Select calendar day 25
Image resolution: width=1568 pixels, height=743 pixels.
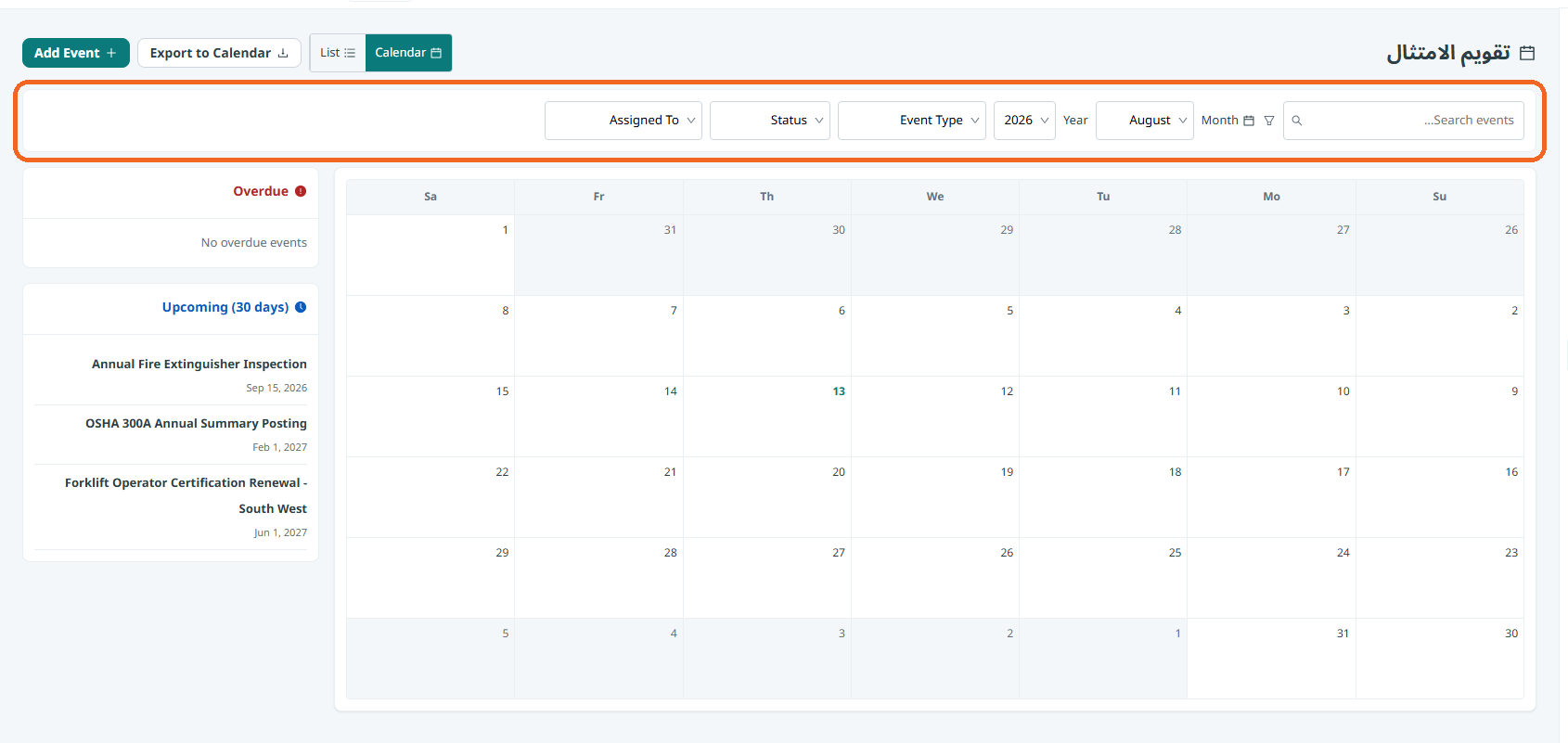[x=1103, y=578]
